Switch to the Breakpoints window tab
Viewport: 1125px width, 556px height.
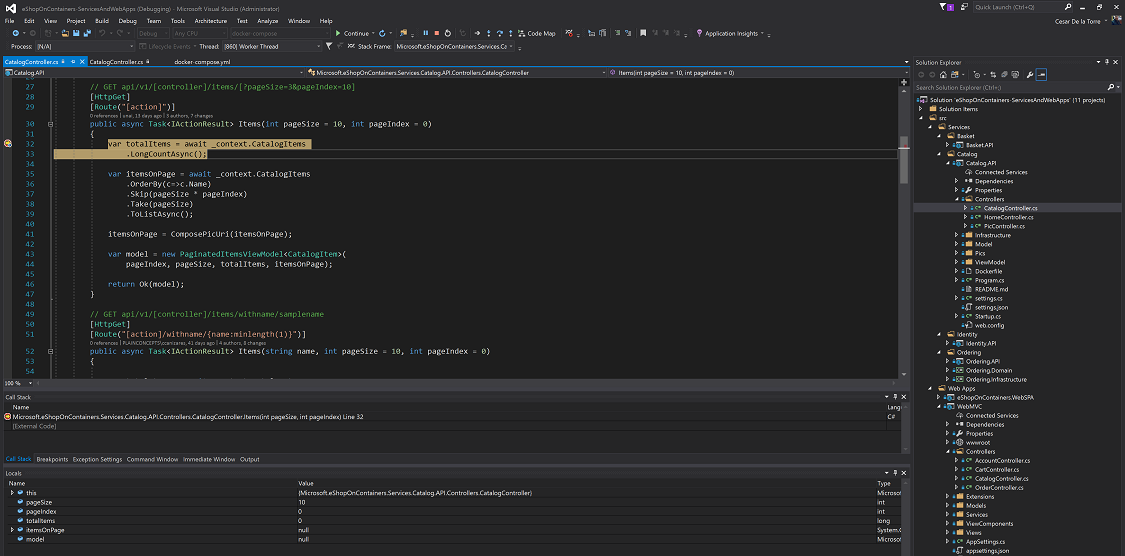pyautogui.click(x=52, y=459)
